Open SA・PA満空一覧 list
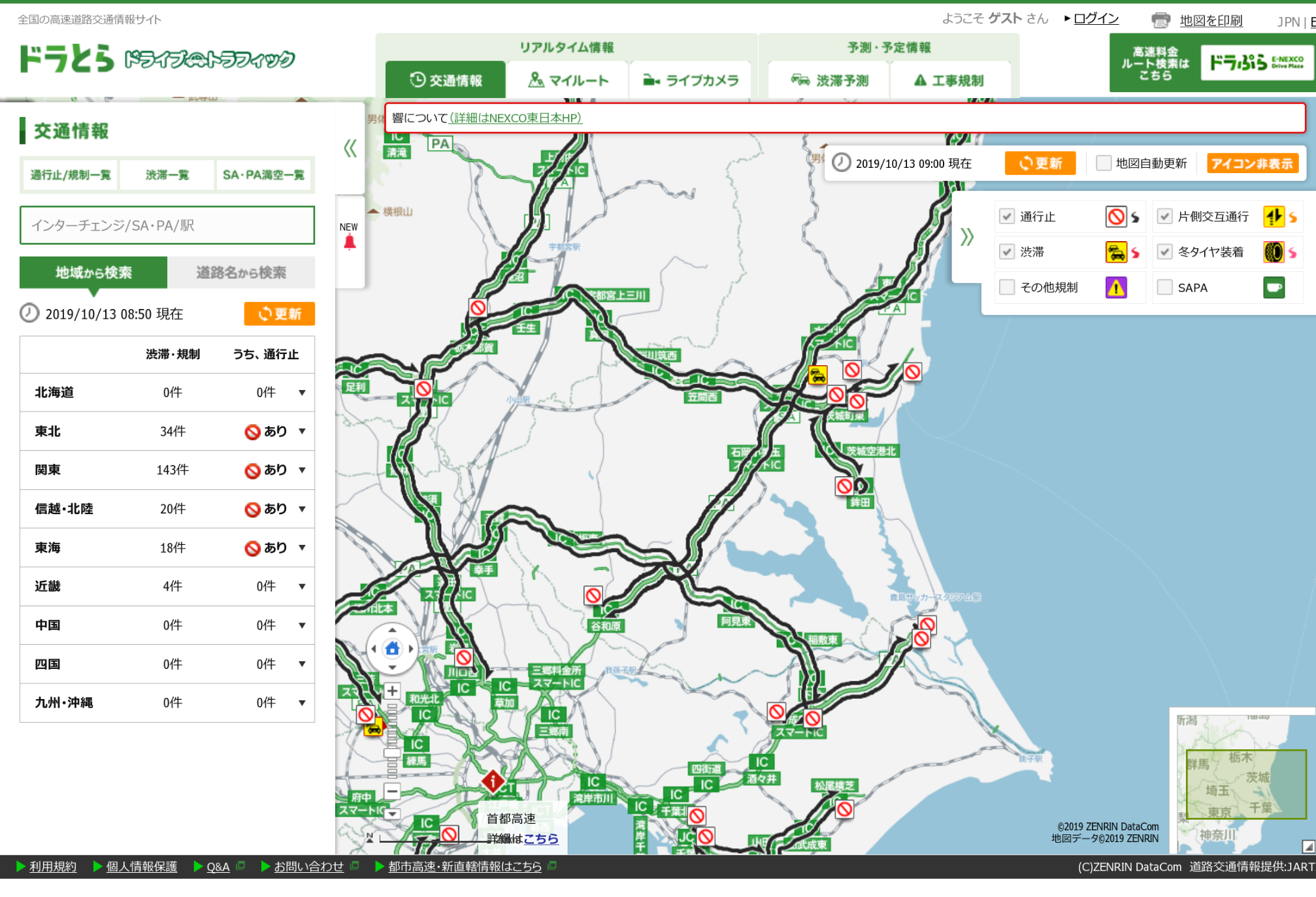The image size is (1316, 897). coord(264,175)
